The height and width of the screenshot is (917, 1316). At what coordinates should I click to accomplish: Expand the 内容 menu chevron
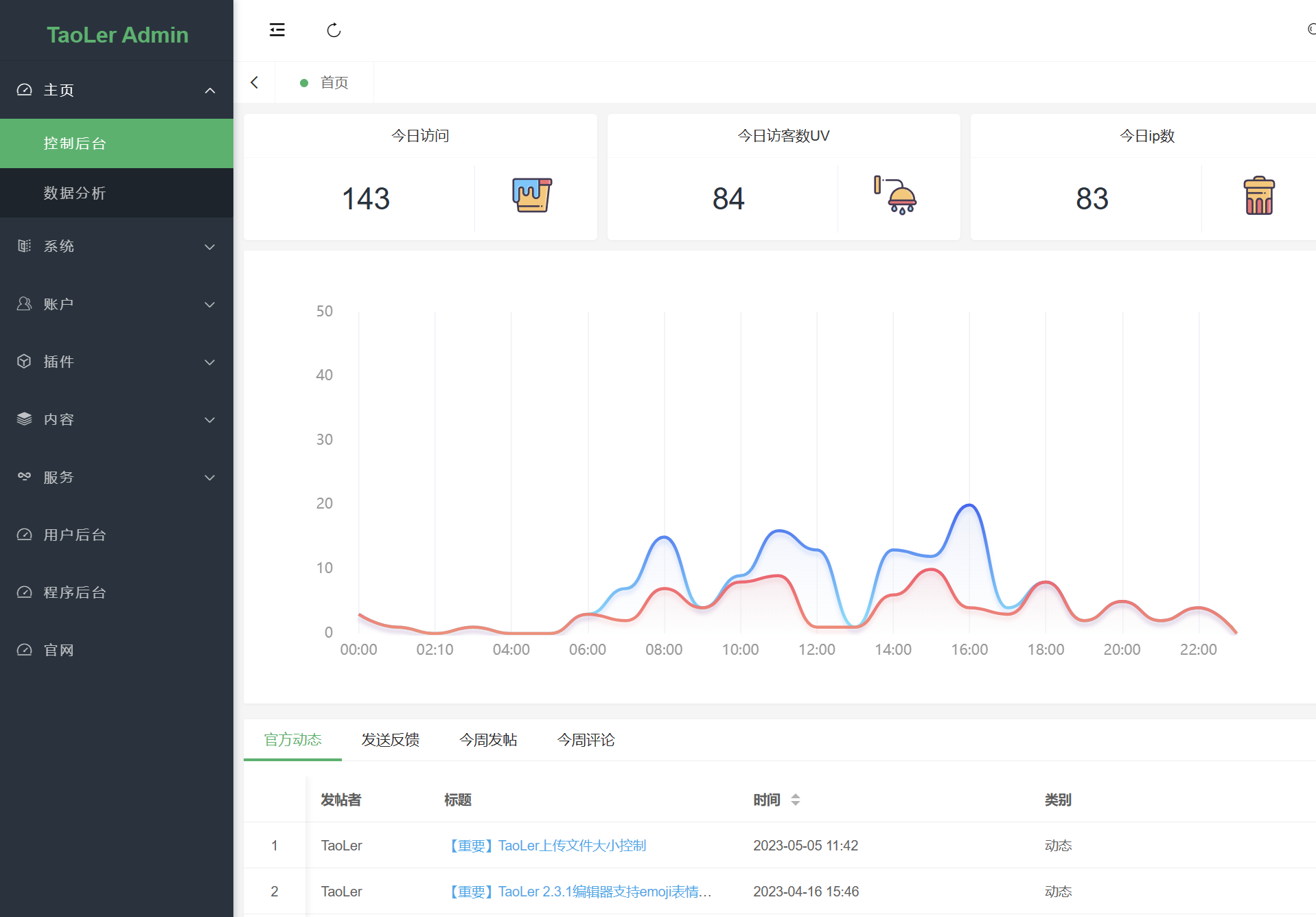(x=210, y=419)
